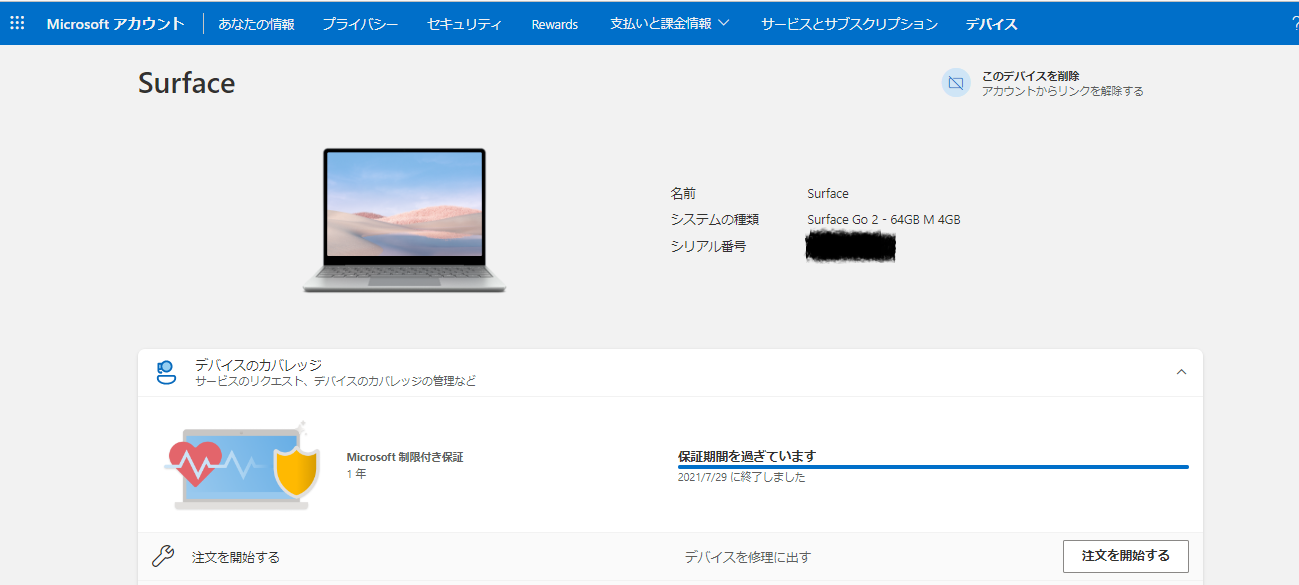Click the 2021/7/29 に終了しました text
1299x585 pixels.
742,477
